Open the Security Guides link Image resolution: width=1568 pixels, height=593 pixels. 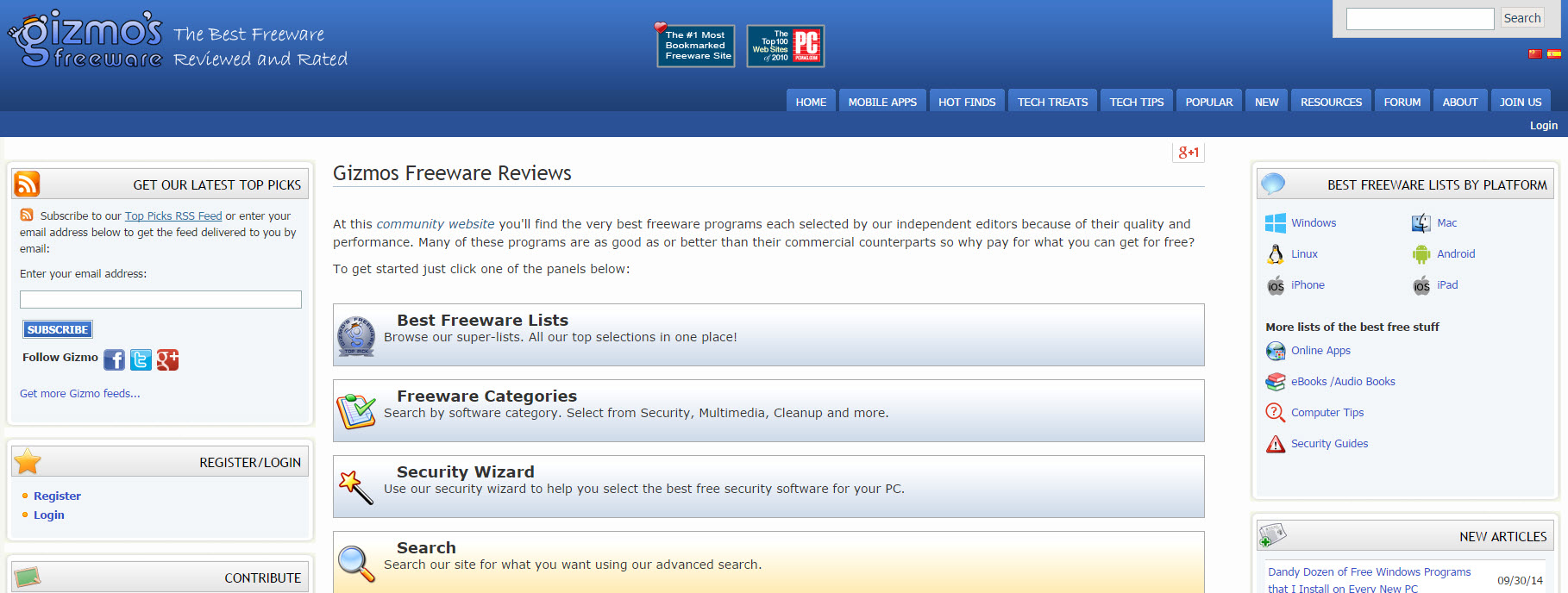[1329, 444]
